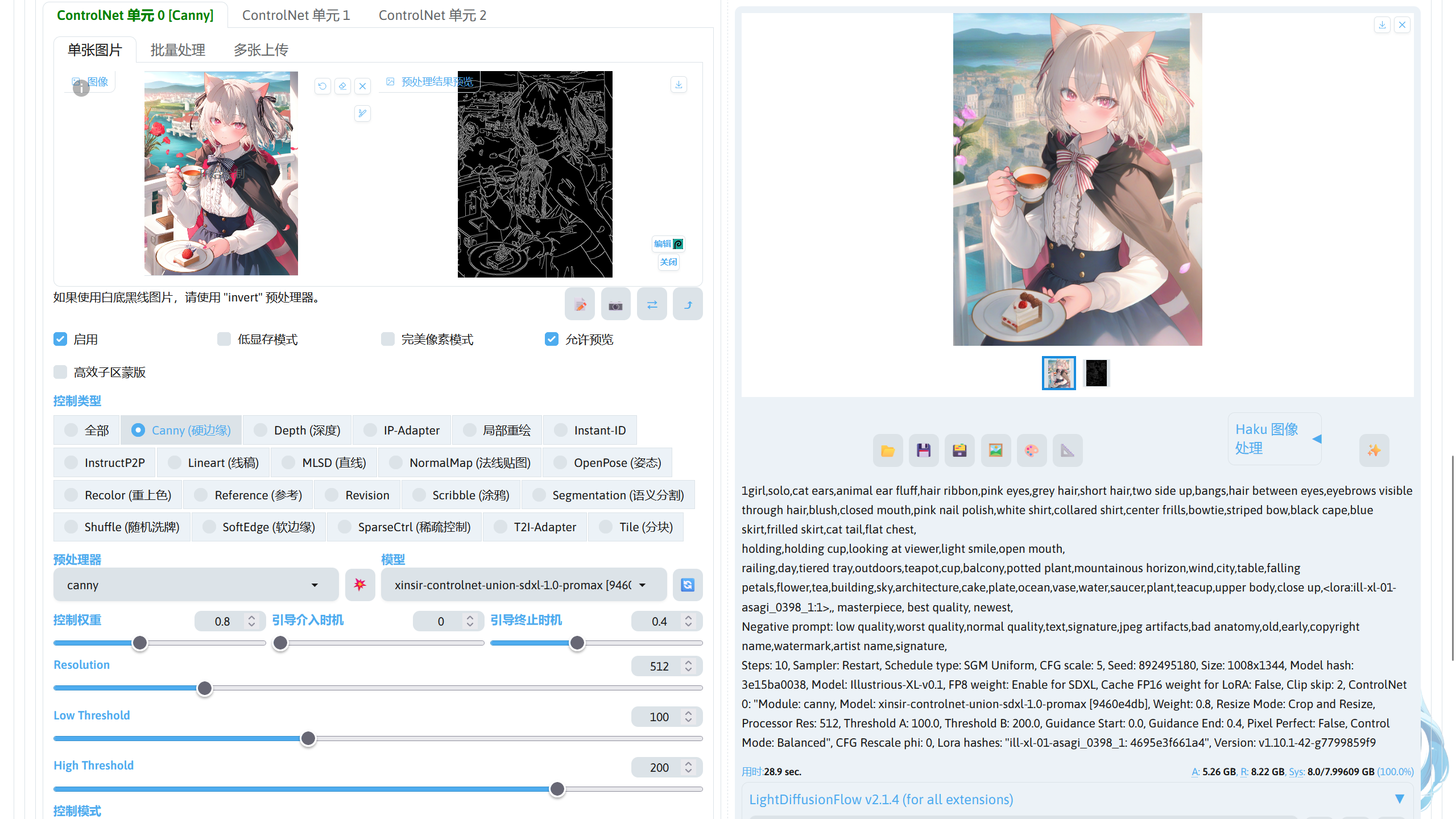Open a folder using the folder icon
Screen dimensions: 1456x819
point(887,450)
